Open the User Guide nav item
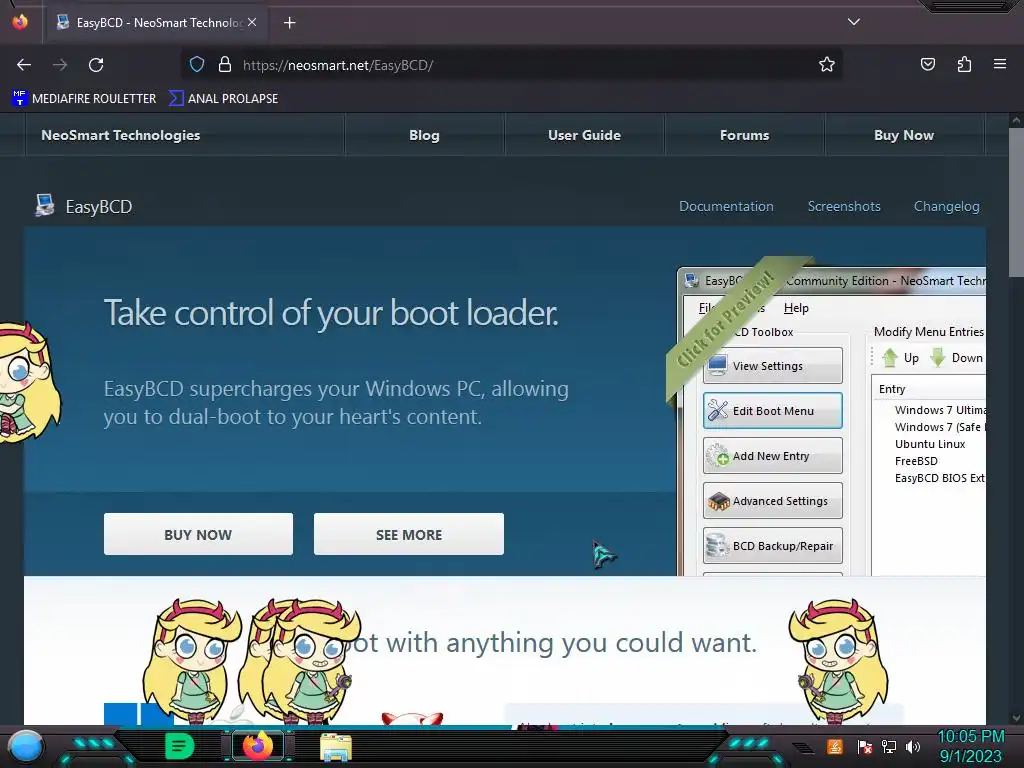 tap(584, 135)
